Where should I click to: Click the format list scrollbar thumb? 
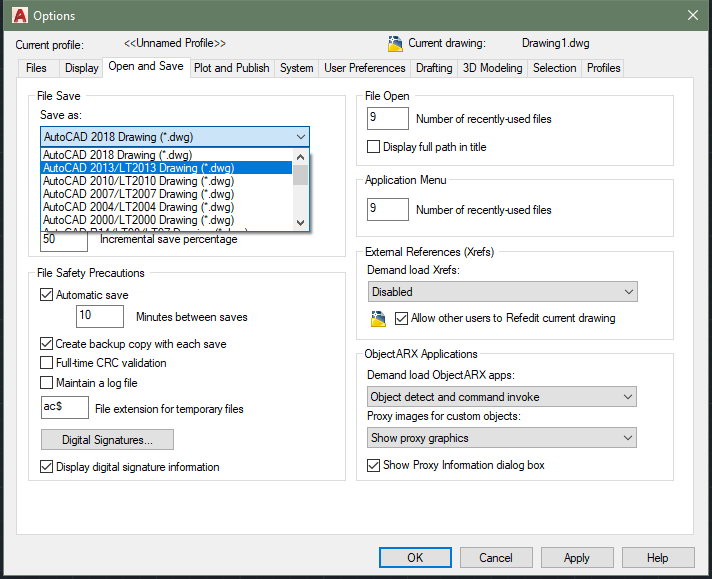pyautogui.click(x=300, y=175)
